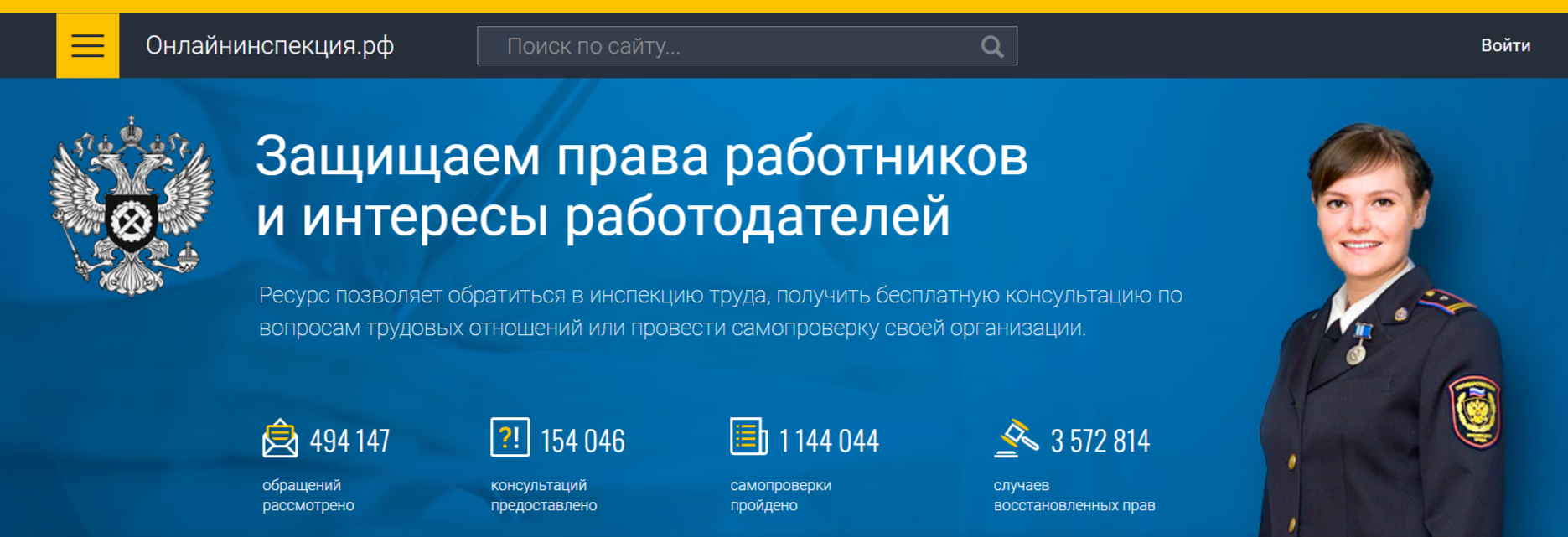The height and width of the screenshot is (537, 1568).
Task: Click the checklist self-check icon
Action: [x=748, y=436]
